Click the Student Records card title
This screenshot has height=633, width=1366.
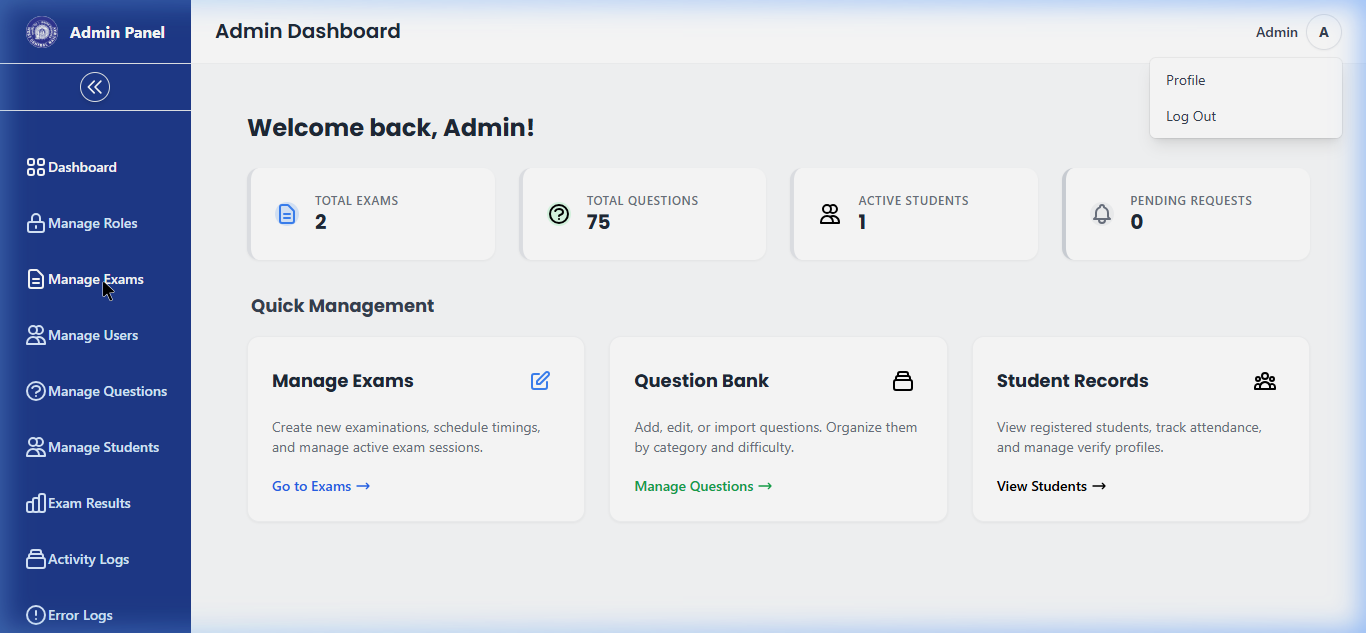(1073, 381)
